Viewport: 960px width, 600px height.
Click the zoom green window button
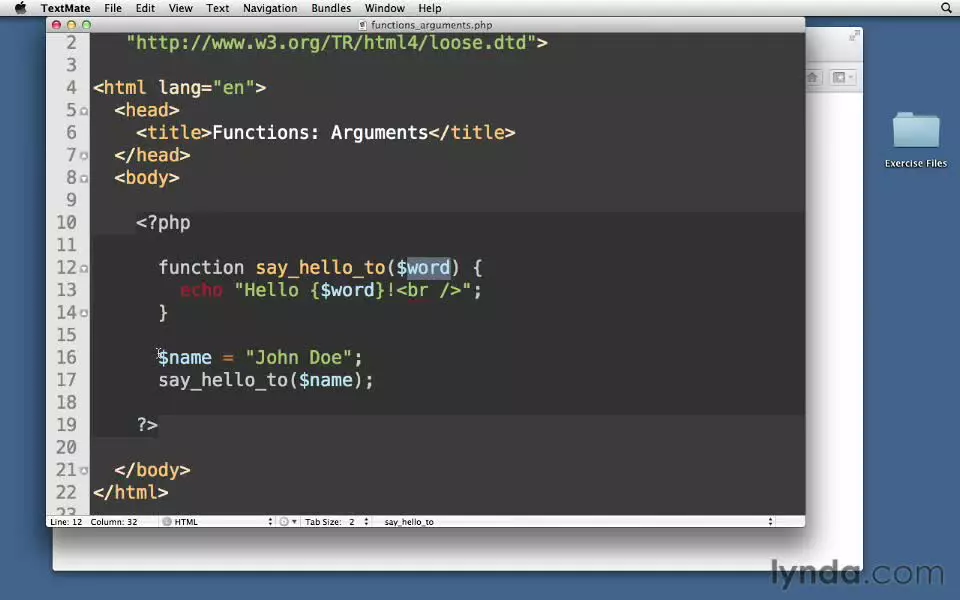pyautogui.click(x=87, y=25)
